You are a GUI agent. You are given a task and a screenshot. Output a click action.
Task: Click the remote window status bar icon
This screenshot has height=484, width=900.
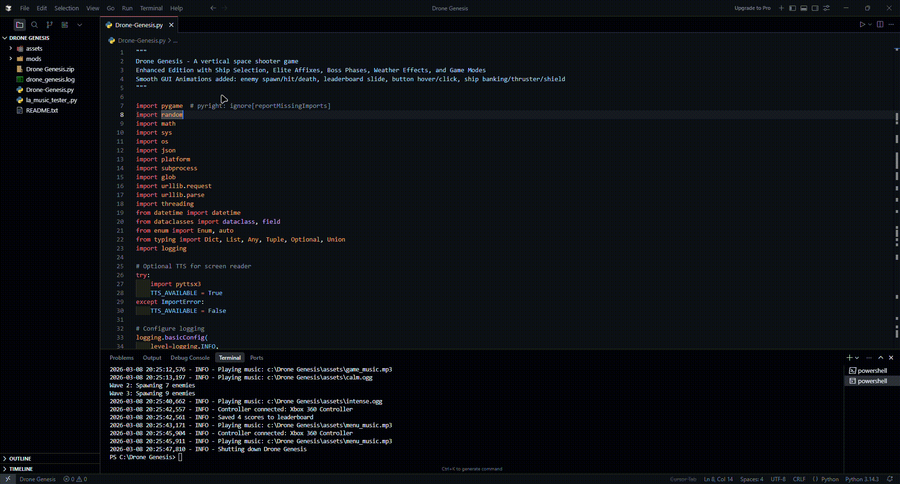point(7,479)
